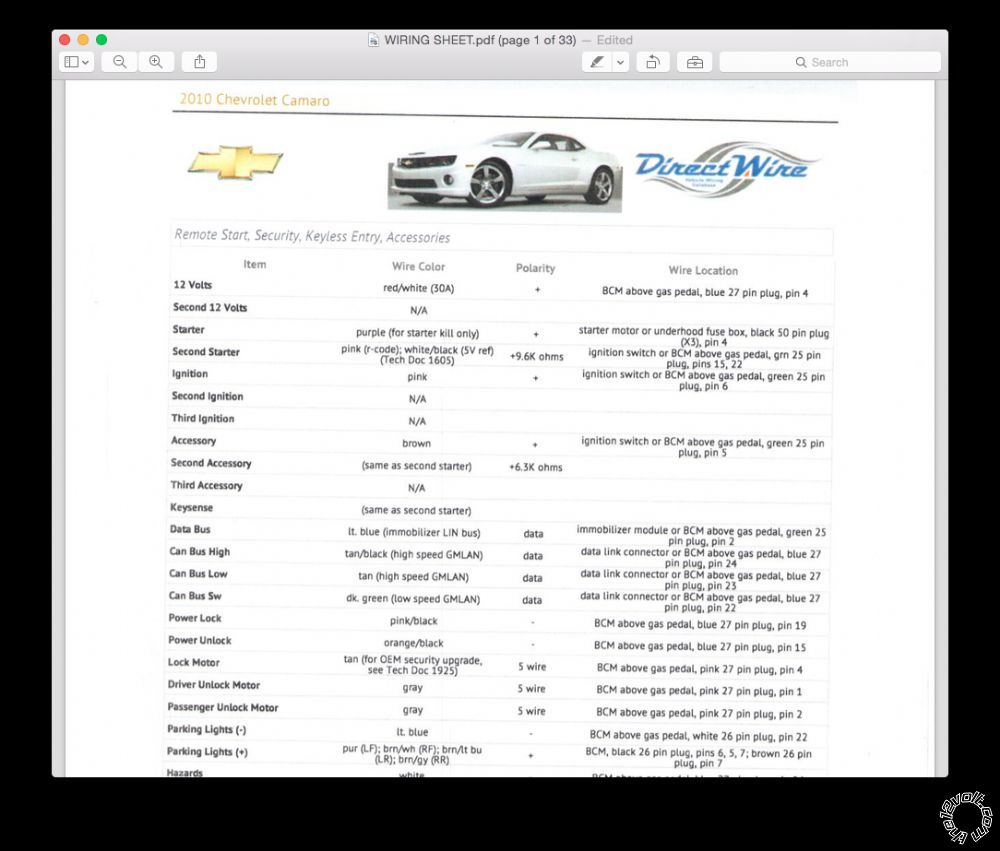Screen dimensions: 1000x851
Task: Click the Lock Motor row label
Action: [193, 663]
